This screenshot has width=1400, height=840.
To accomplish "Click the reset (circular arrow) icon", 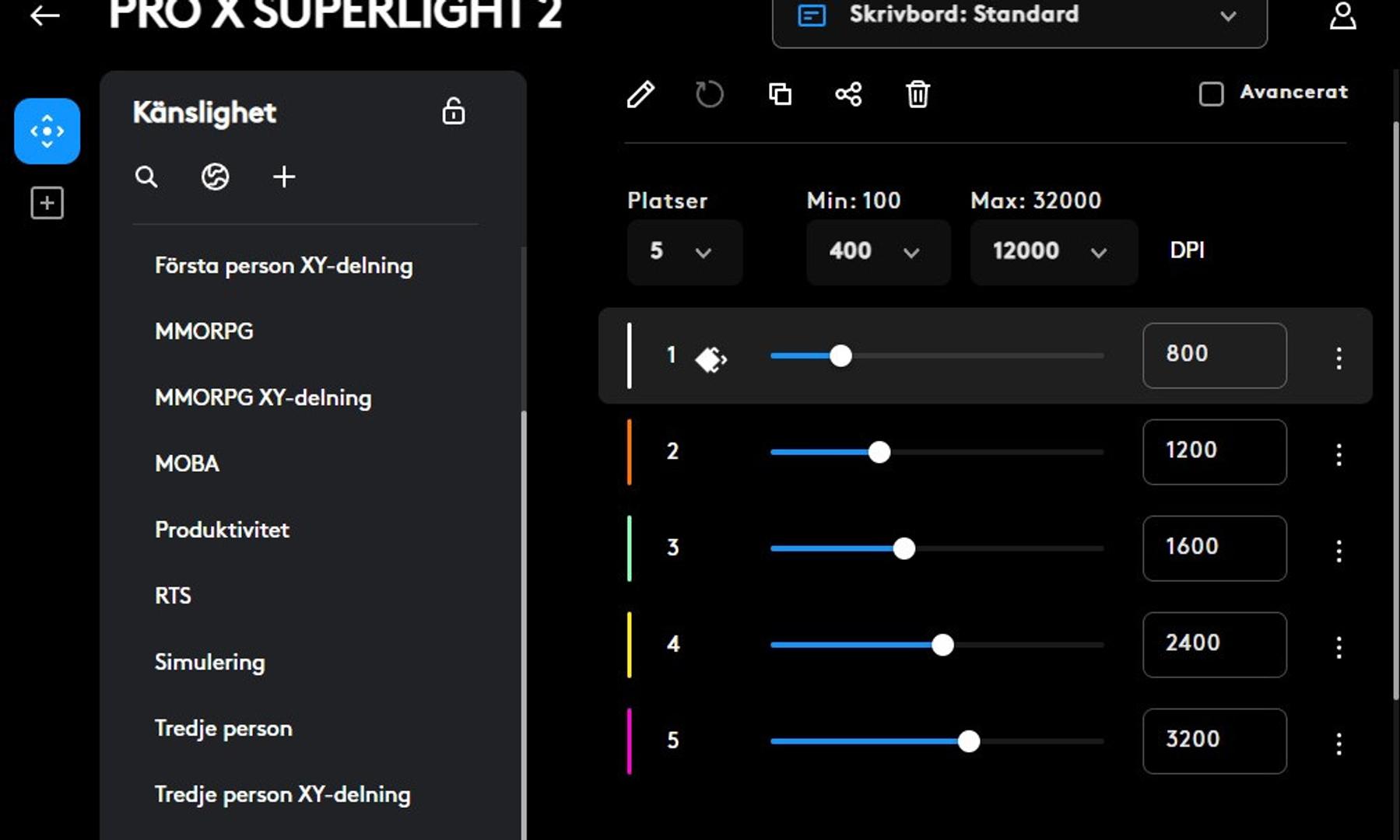I will (709, 94).
